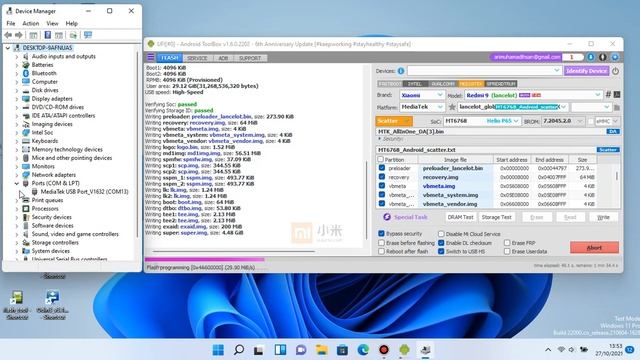Open the Devices dropdown list
This screenshot has width=640, height=360.
[484, 71]
